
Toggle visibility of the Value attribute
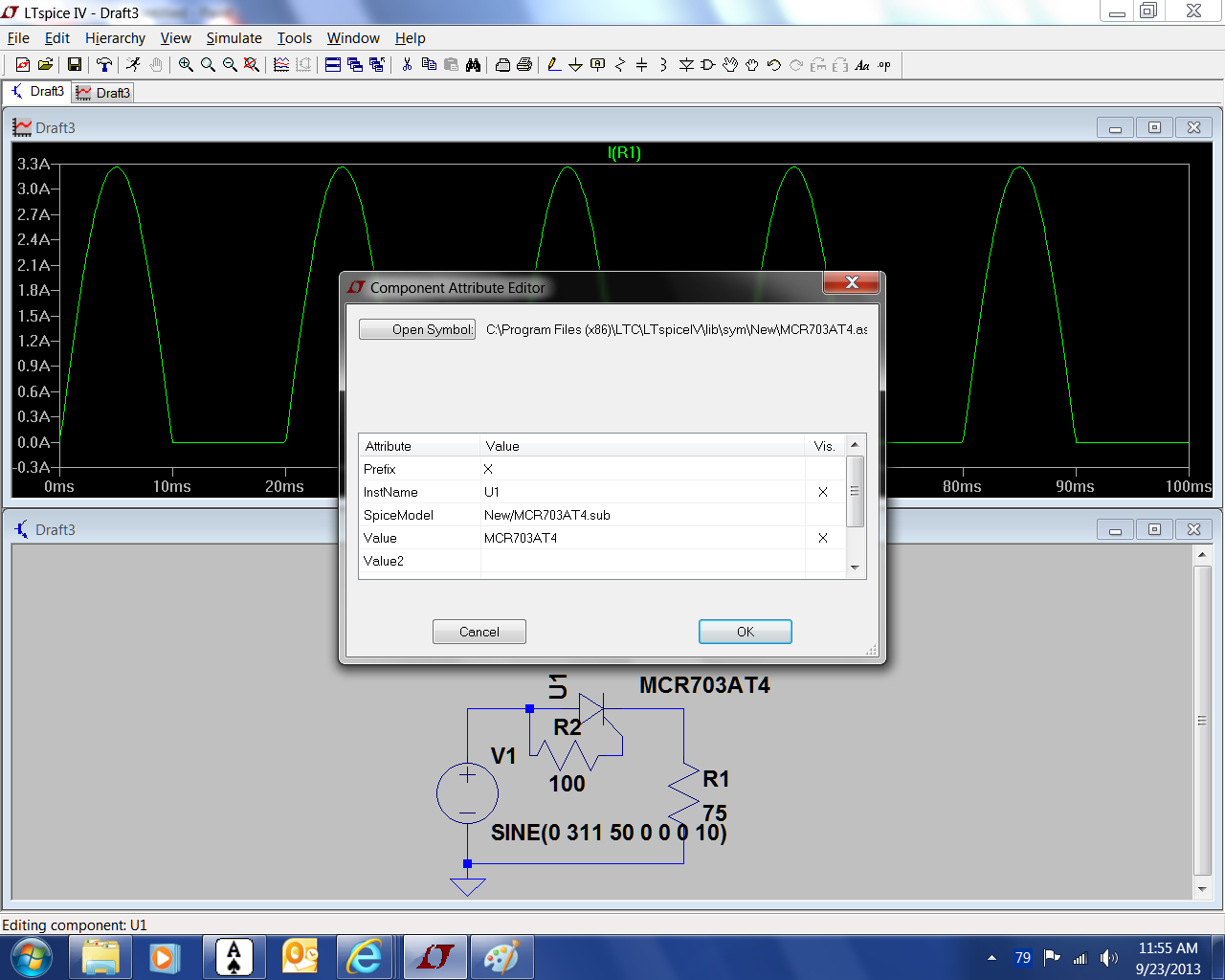tap(823, 538)
